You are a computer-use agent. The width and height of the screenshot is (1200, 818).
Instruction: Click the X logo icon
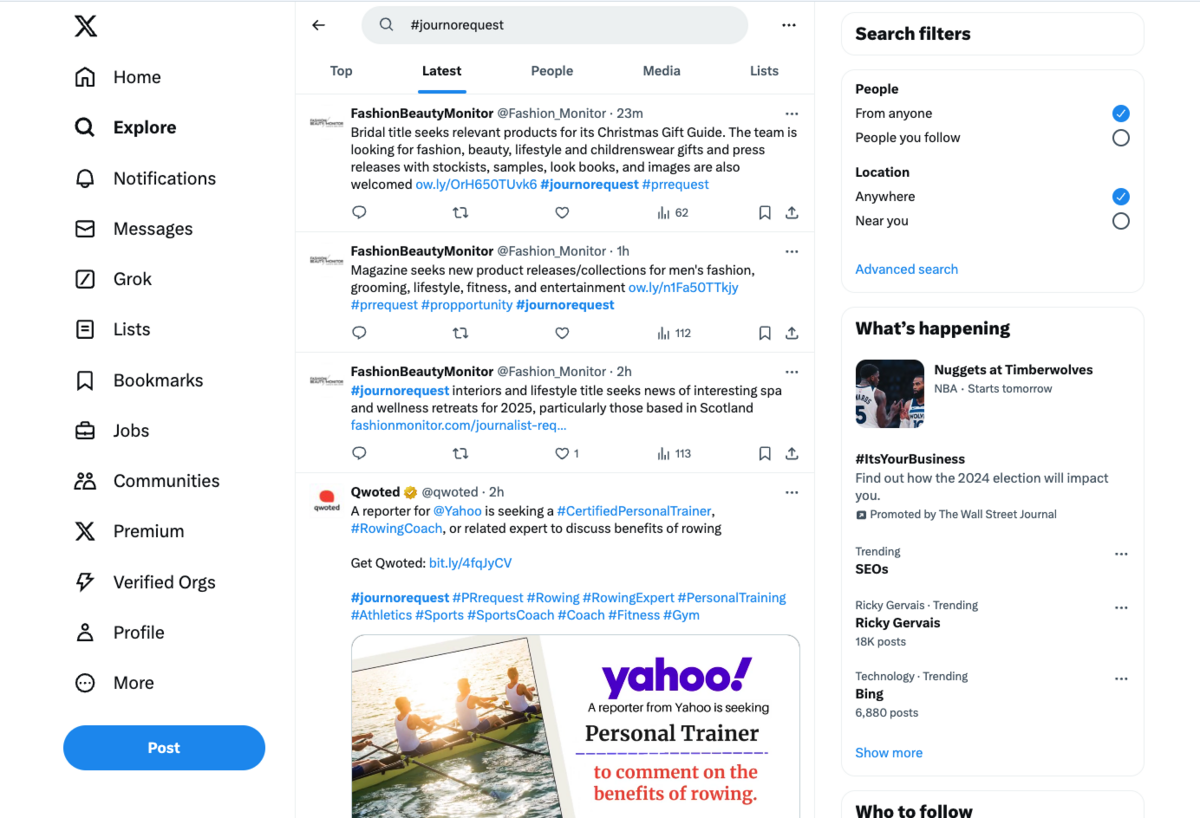point(86,26)
